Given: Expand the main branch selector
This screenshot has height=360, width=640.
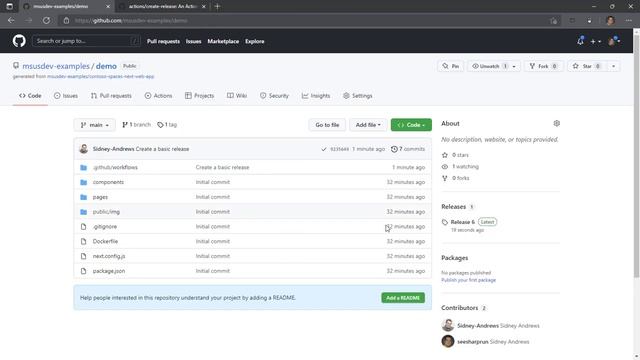Looking at the screenshot, I should point(95,125).
